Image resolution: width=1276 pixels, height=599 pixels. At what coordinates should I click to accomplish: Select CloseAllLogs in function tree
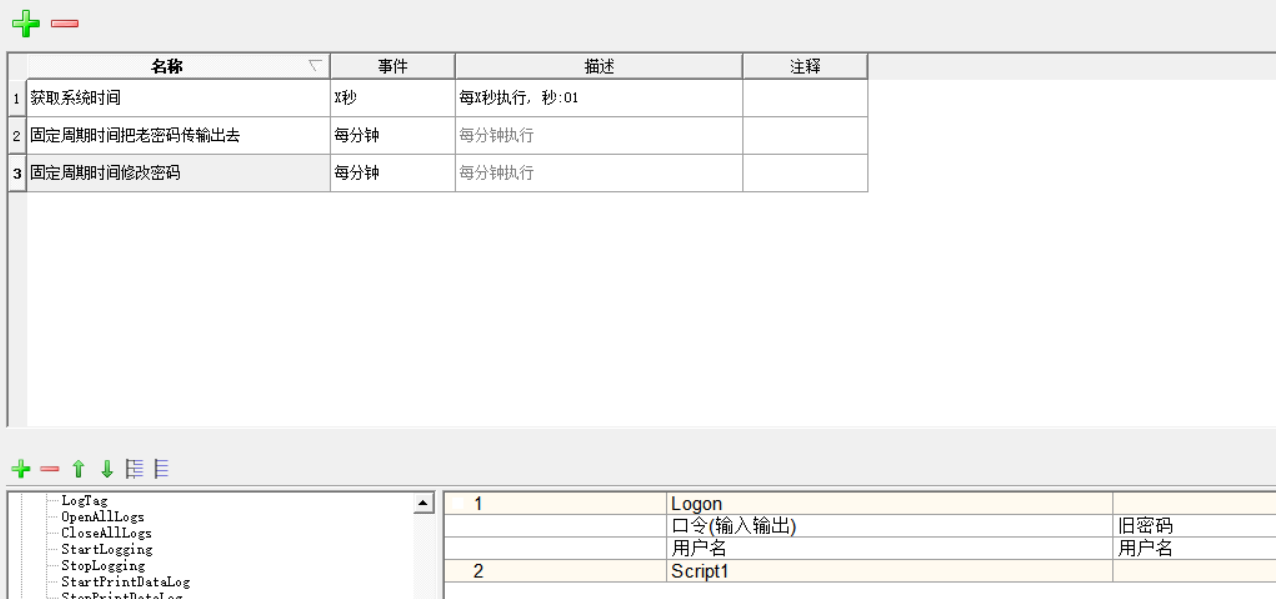(106, 533)
